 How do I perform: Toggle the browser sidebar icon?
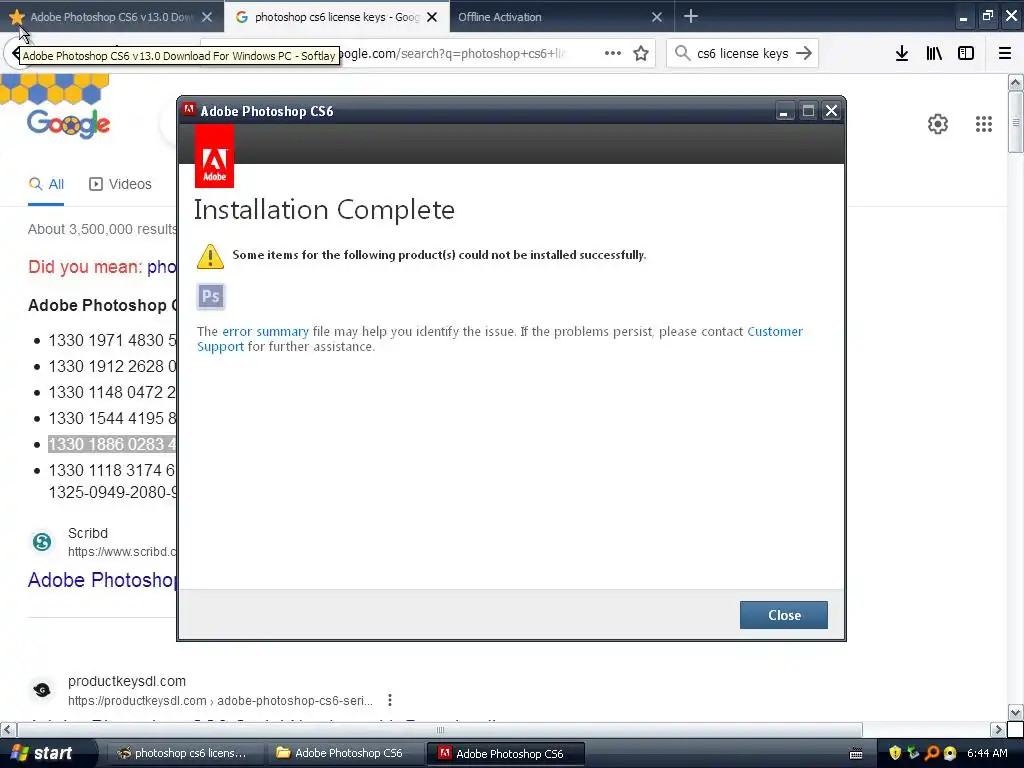pyautogui.click(x=966, y=53)
